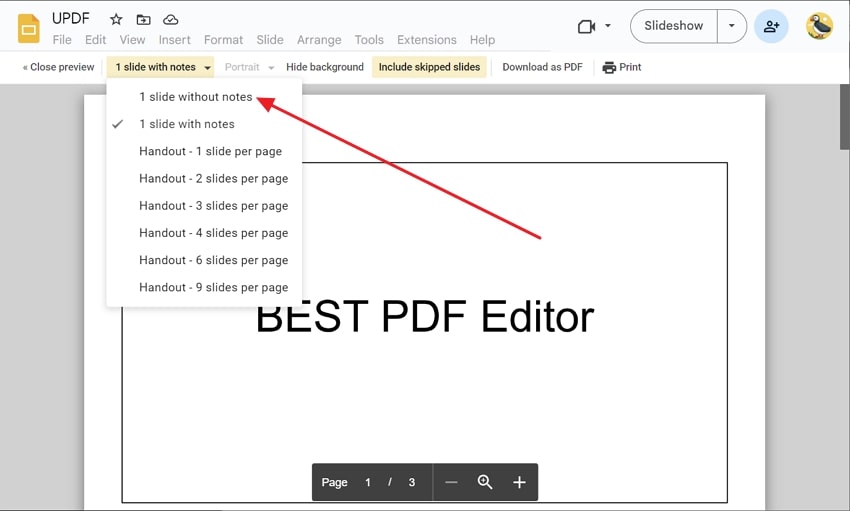Open the account profile avatar
Image resolution: width=850 pixels, height=511 pixels.
(x=819, y=26)
